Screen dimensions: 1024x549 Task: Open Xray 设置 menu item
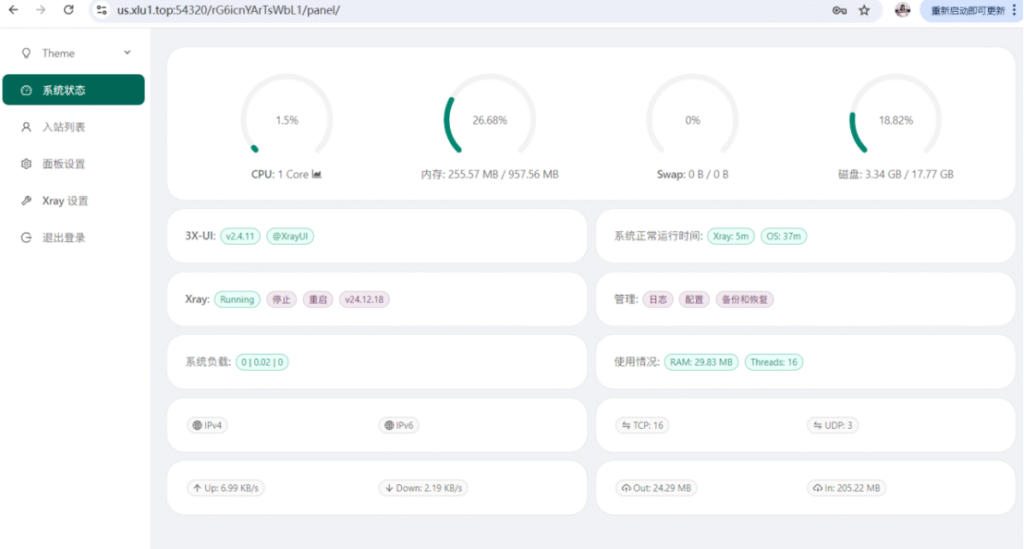click(65, 201)
